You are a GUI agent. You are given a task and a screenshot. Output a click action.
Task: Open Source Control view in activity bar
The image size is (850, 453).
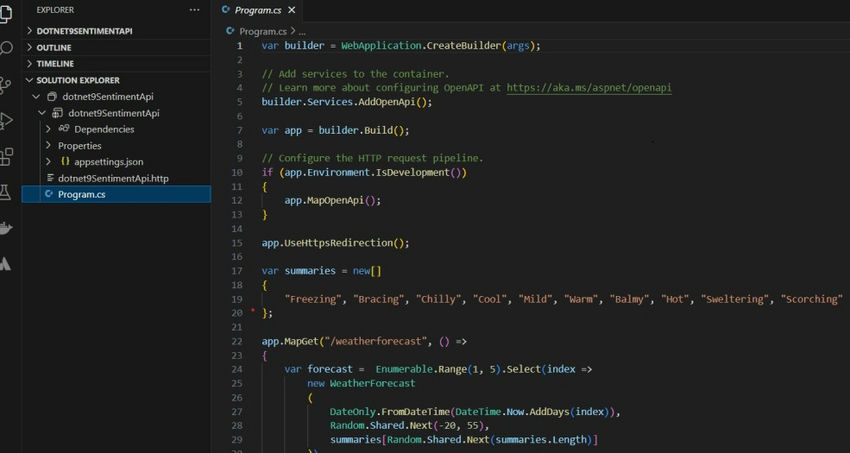(x=5, y=85)
